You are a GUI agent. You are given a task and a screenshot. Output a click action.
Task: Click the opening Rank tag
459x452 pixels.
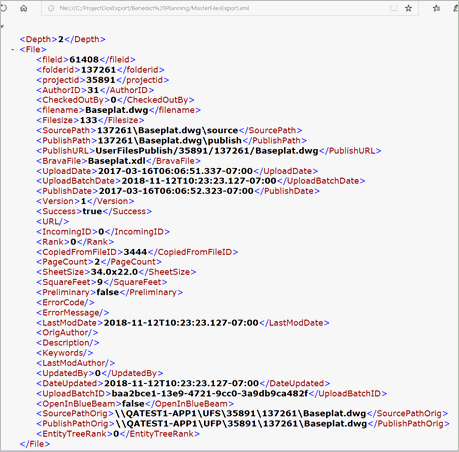click(x=53, y=242)
